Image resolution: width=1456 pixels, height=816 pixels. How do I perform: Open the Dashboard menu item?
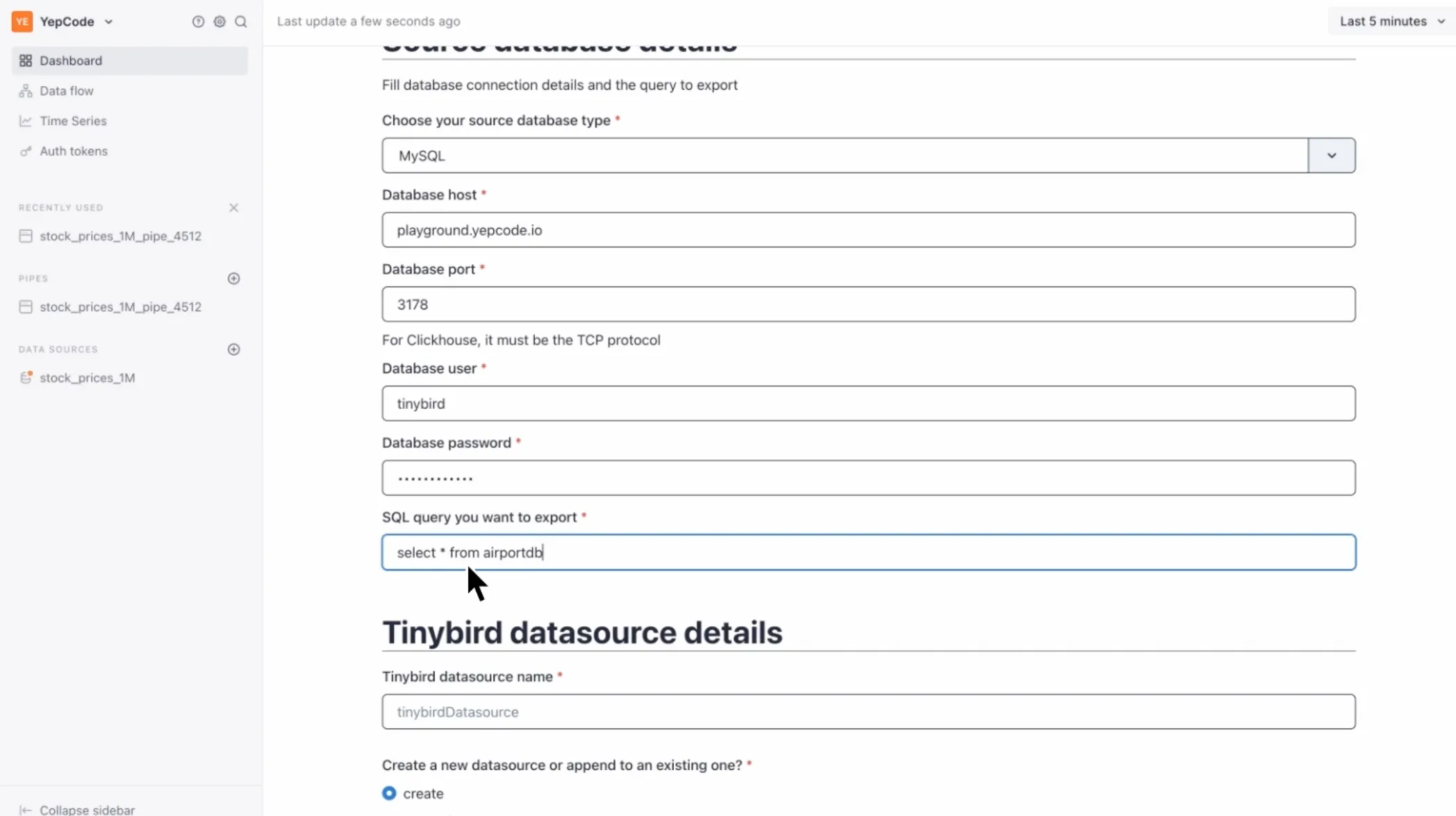point(71,60)
